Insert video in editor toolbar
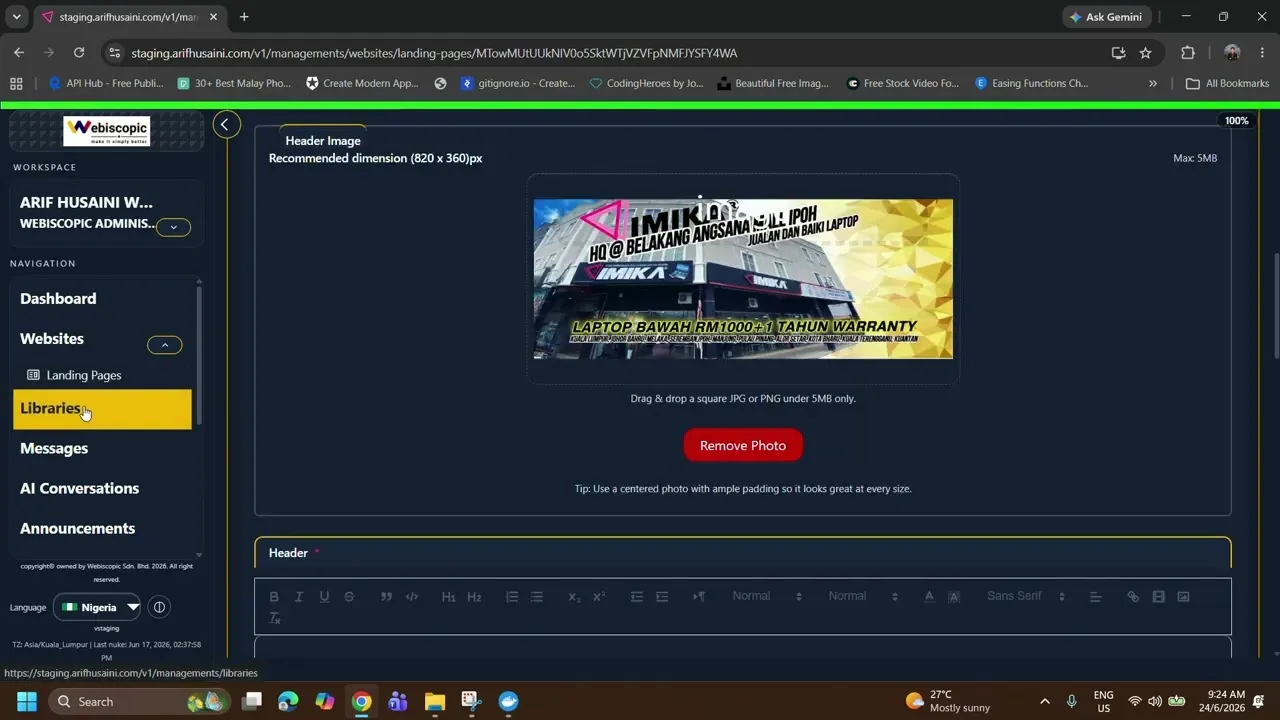 pyautogui.click(x=1158, y=597)
